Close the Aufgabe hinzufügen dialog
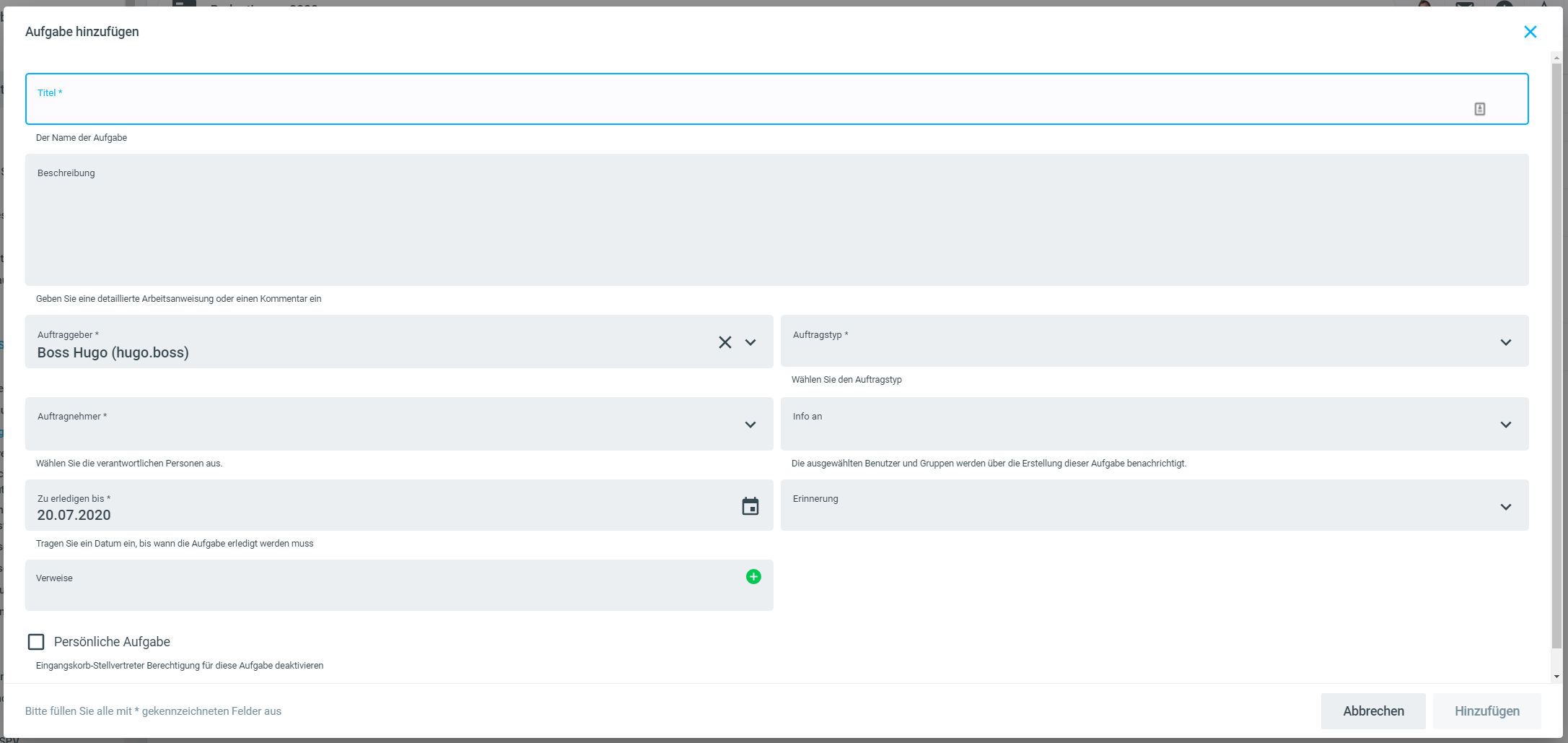The width and height of the screenshot is (1568, 743). [x=1530, y=32]
